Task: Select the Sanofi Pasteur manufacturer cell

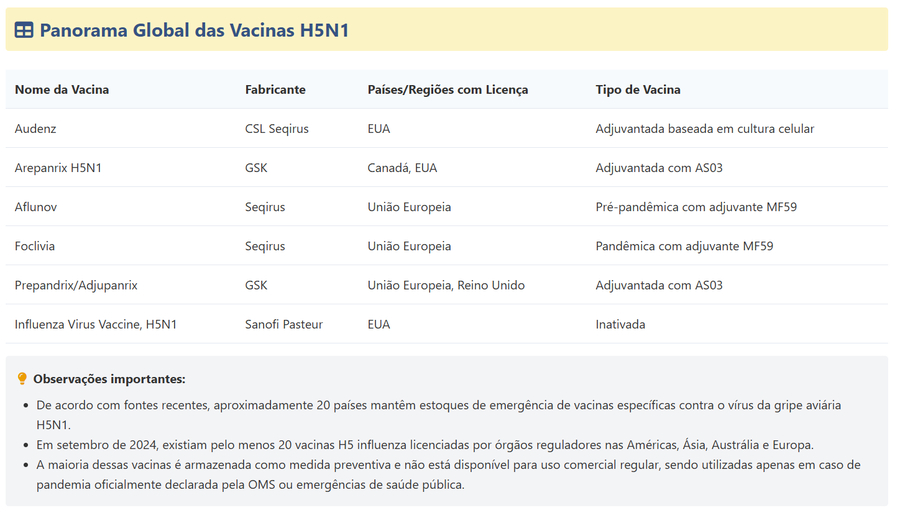Action: click(x=284, y=324)
